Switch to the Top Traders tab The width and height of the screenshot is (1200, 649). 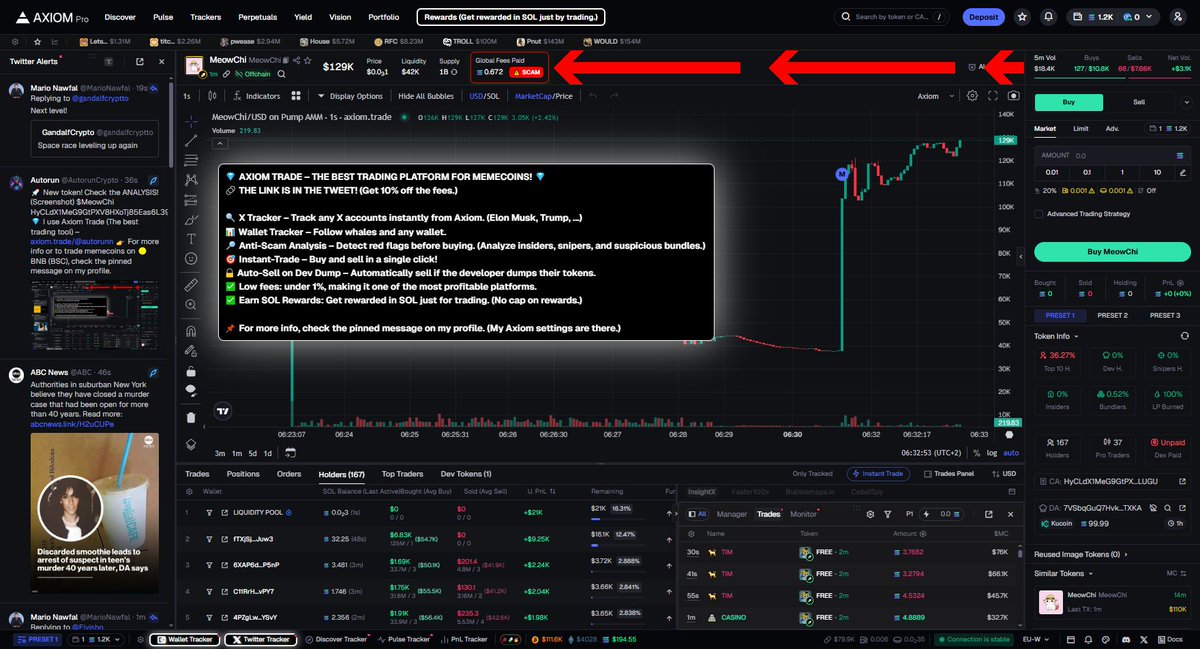point(402,474)
